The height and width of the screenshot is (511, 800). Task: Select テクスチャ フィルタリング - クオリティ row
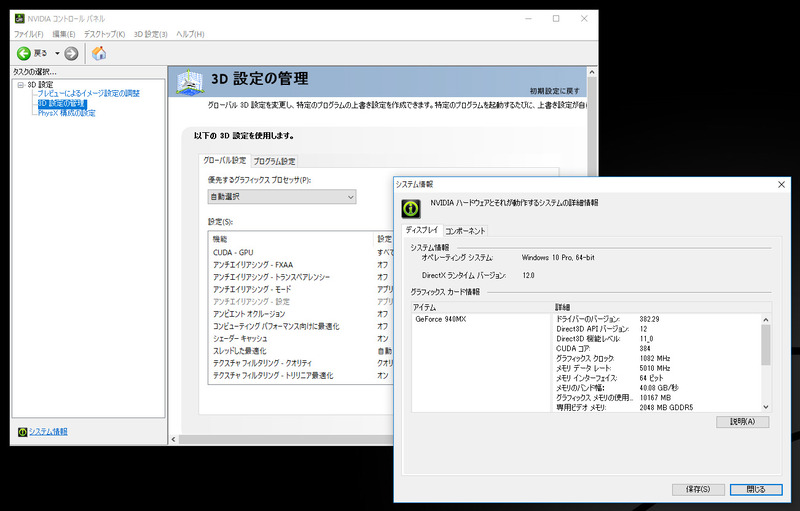coord(301,363)
